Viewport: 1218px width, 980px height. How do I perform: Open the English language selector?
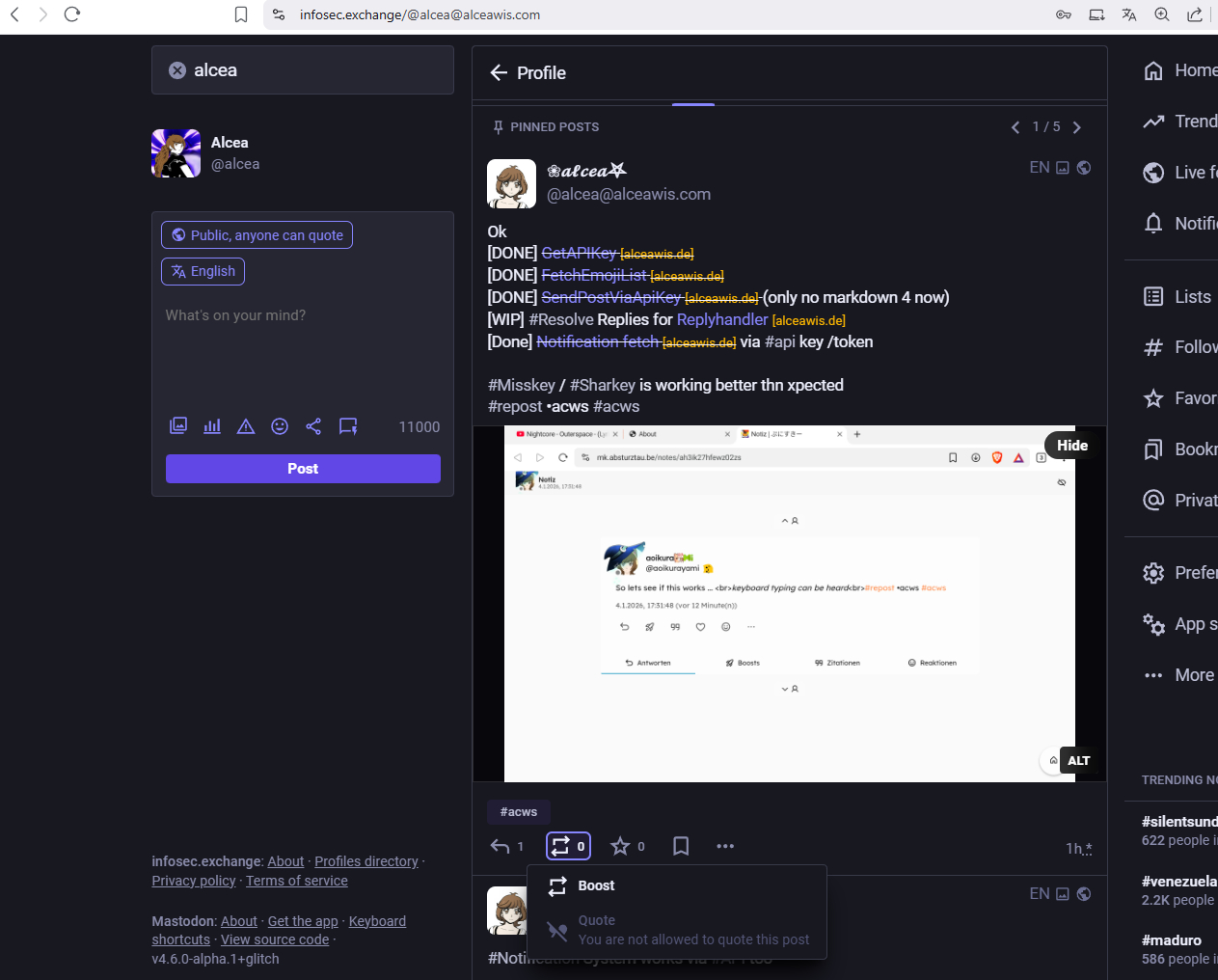tap(203, 271)
